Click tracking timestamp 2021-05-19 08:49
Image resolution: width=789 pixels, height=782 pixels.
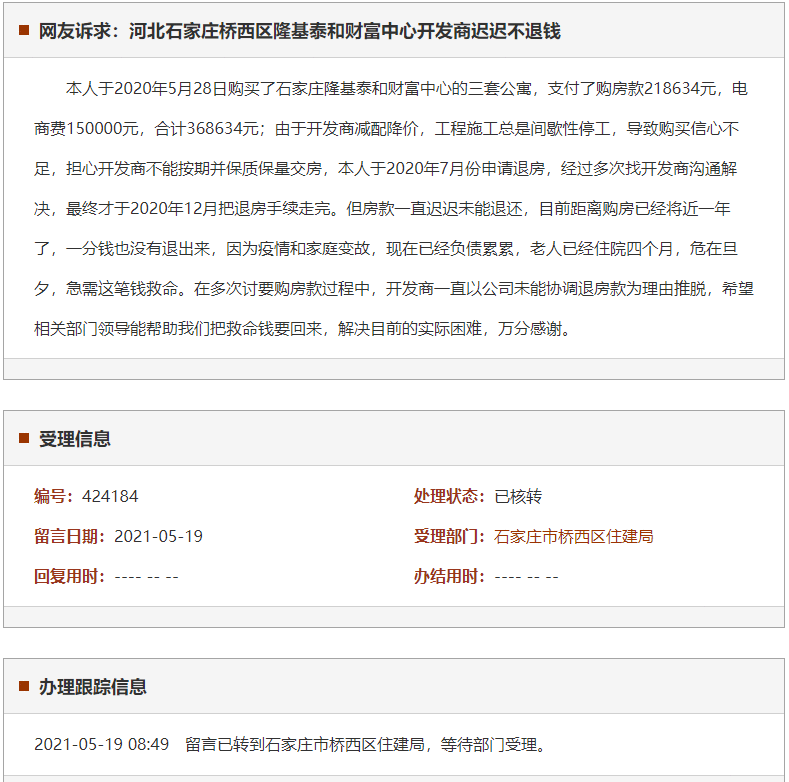click(x=102, y=744)
